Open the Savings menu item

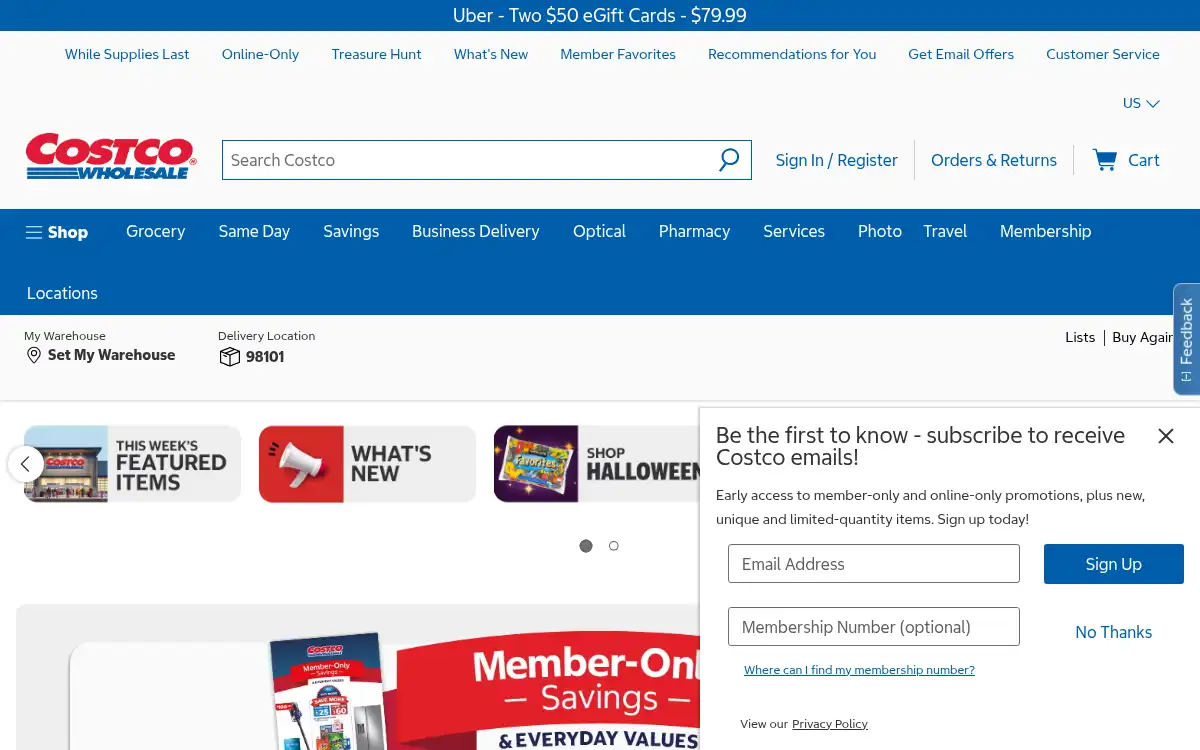[351, 231]
